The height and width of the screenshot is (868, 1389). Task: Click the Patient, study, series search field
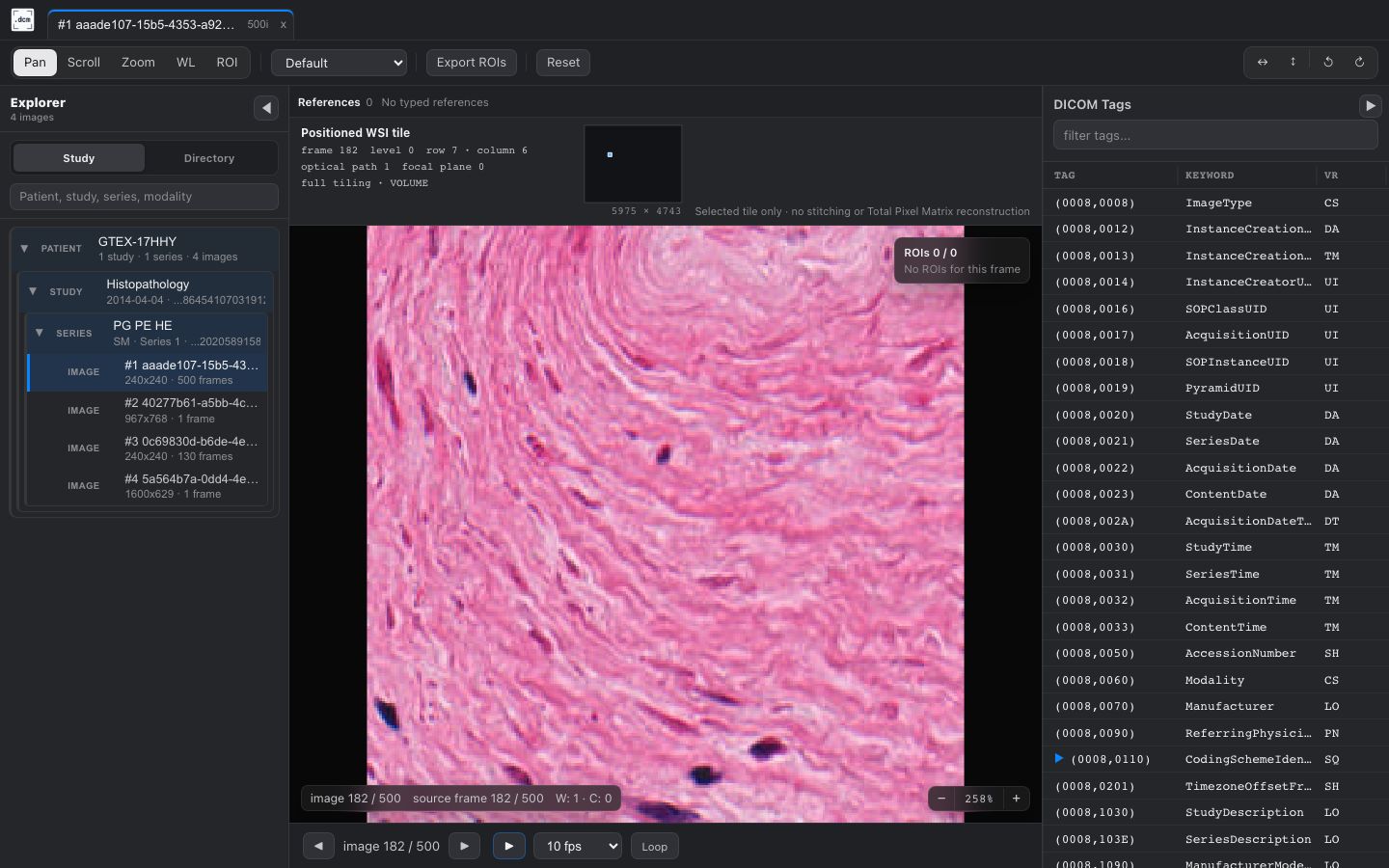145,196
